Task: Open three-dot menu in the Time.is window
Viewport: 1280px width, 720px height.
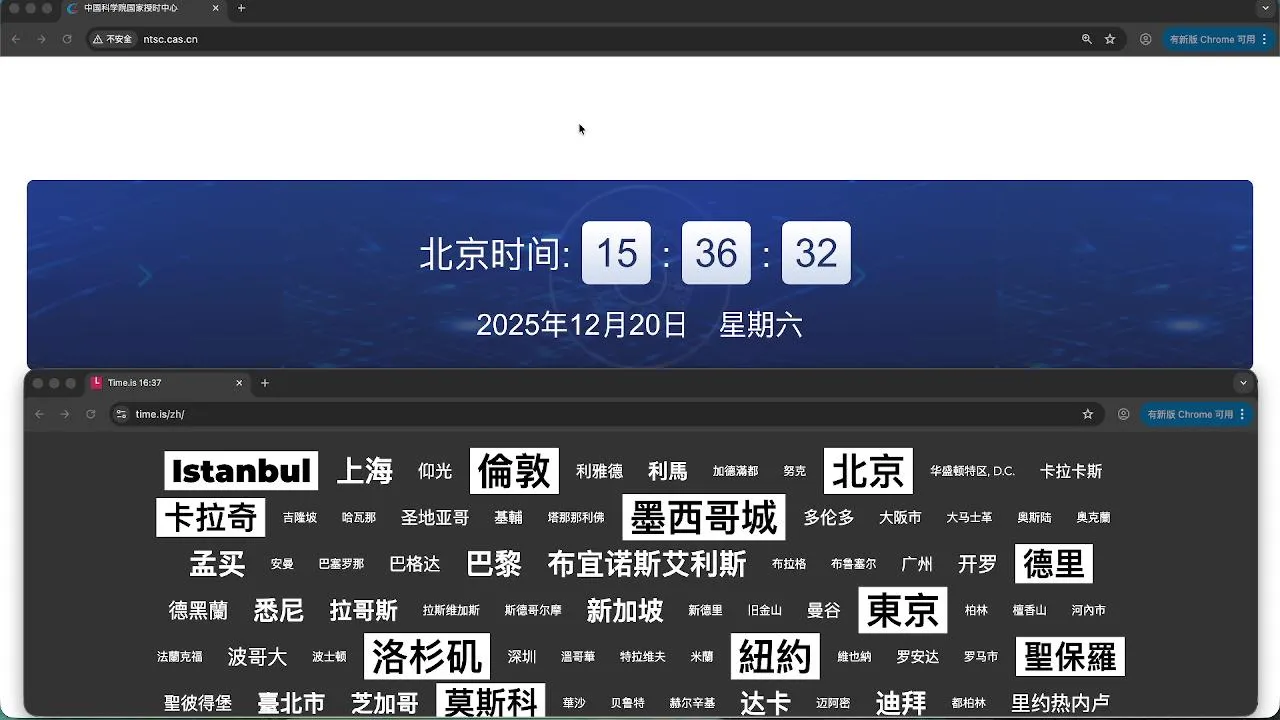Action: coord(1243,414)
